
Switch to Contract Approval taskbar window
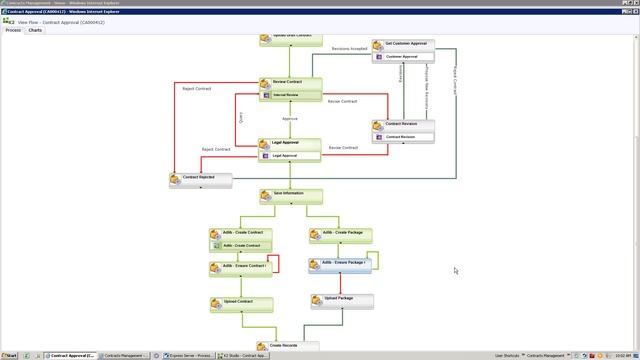point(70,356)
